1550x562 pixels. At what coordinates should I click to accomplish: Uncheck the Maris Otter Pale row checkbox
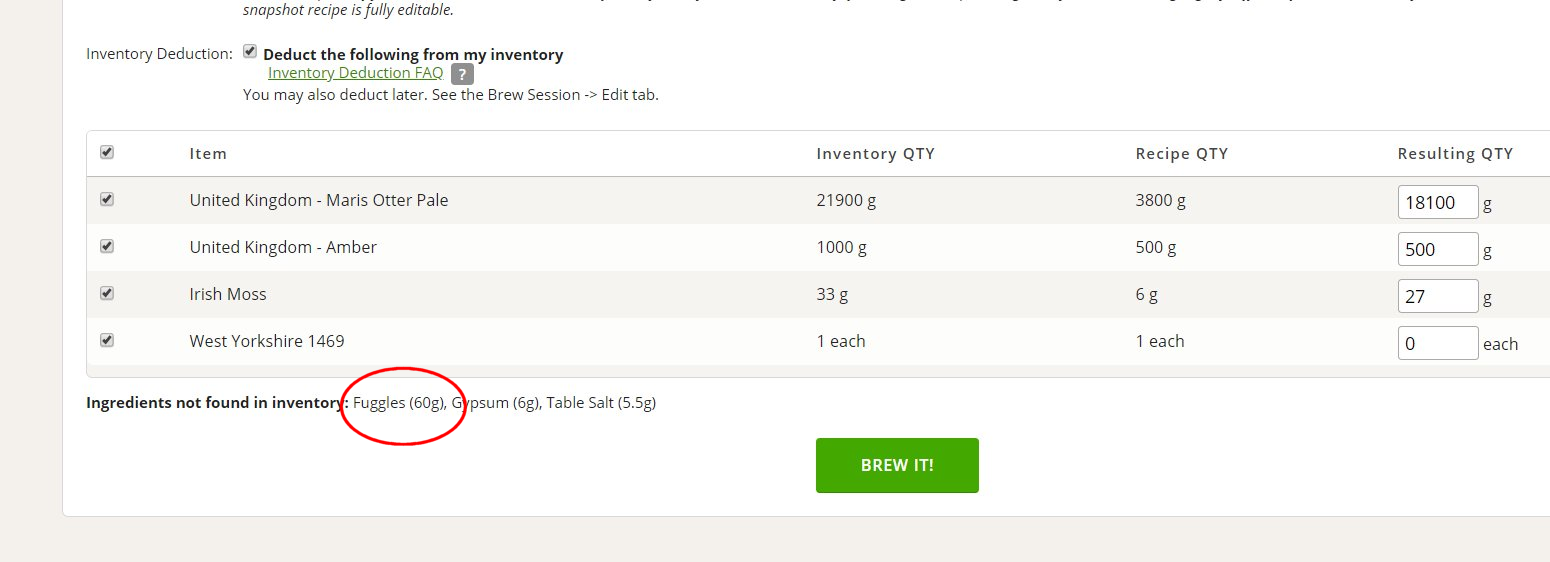(x=107, y=200)
